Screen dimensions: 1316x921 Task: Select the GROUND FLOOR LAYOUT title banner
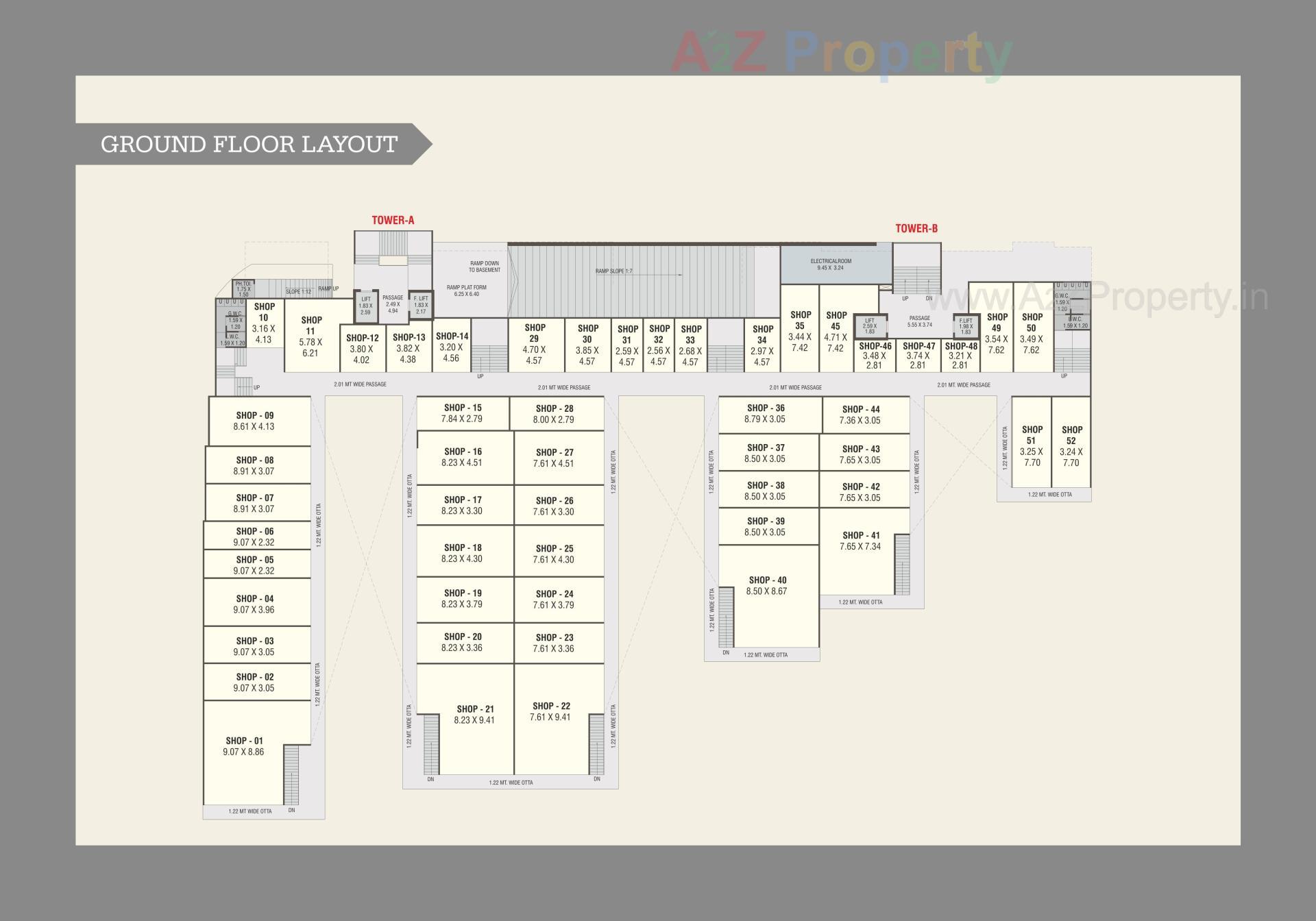(x=250, y=144)
